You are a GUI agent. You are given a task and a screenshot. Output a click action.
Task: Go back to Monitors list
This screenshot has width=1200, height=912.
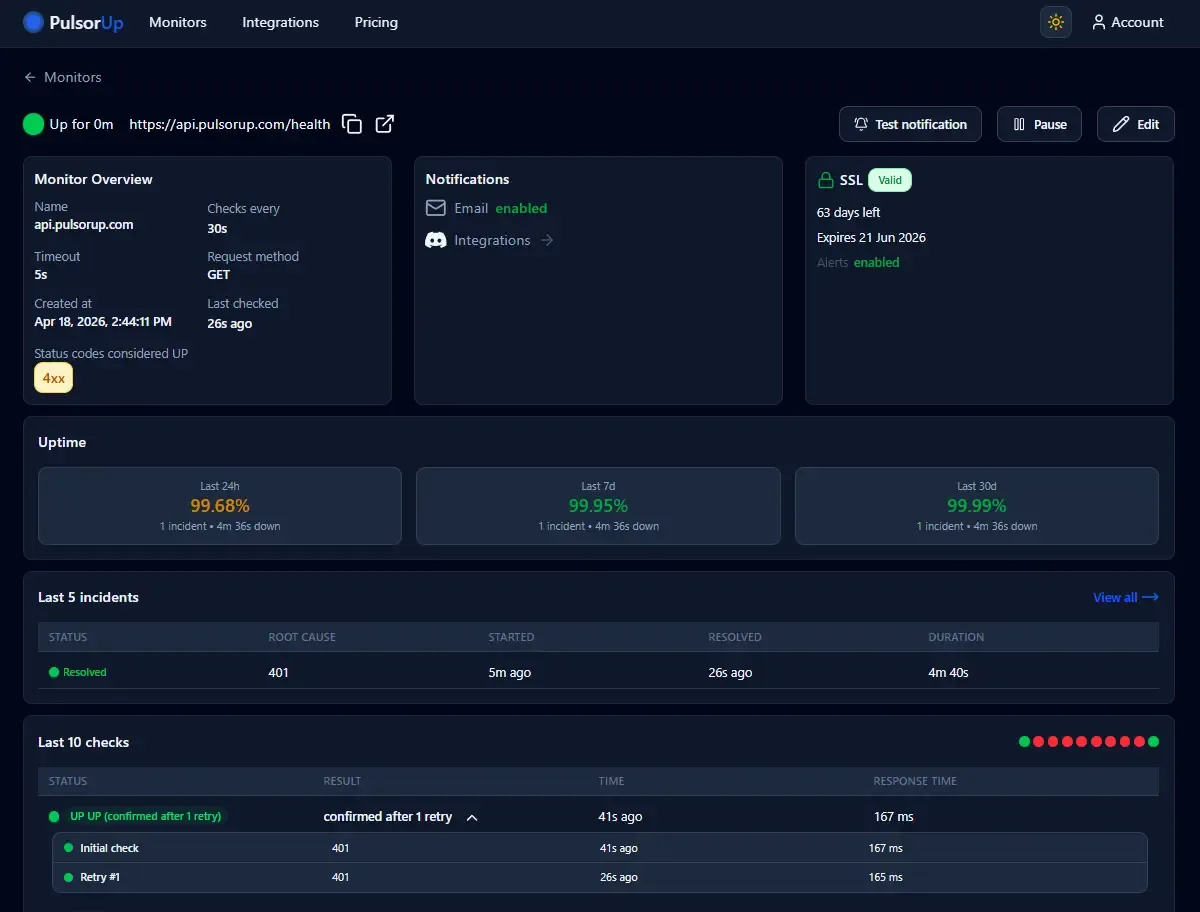point(63,77)
